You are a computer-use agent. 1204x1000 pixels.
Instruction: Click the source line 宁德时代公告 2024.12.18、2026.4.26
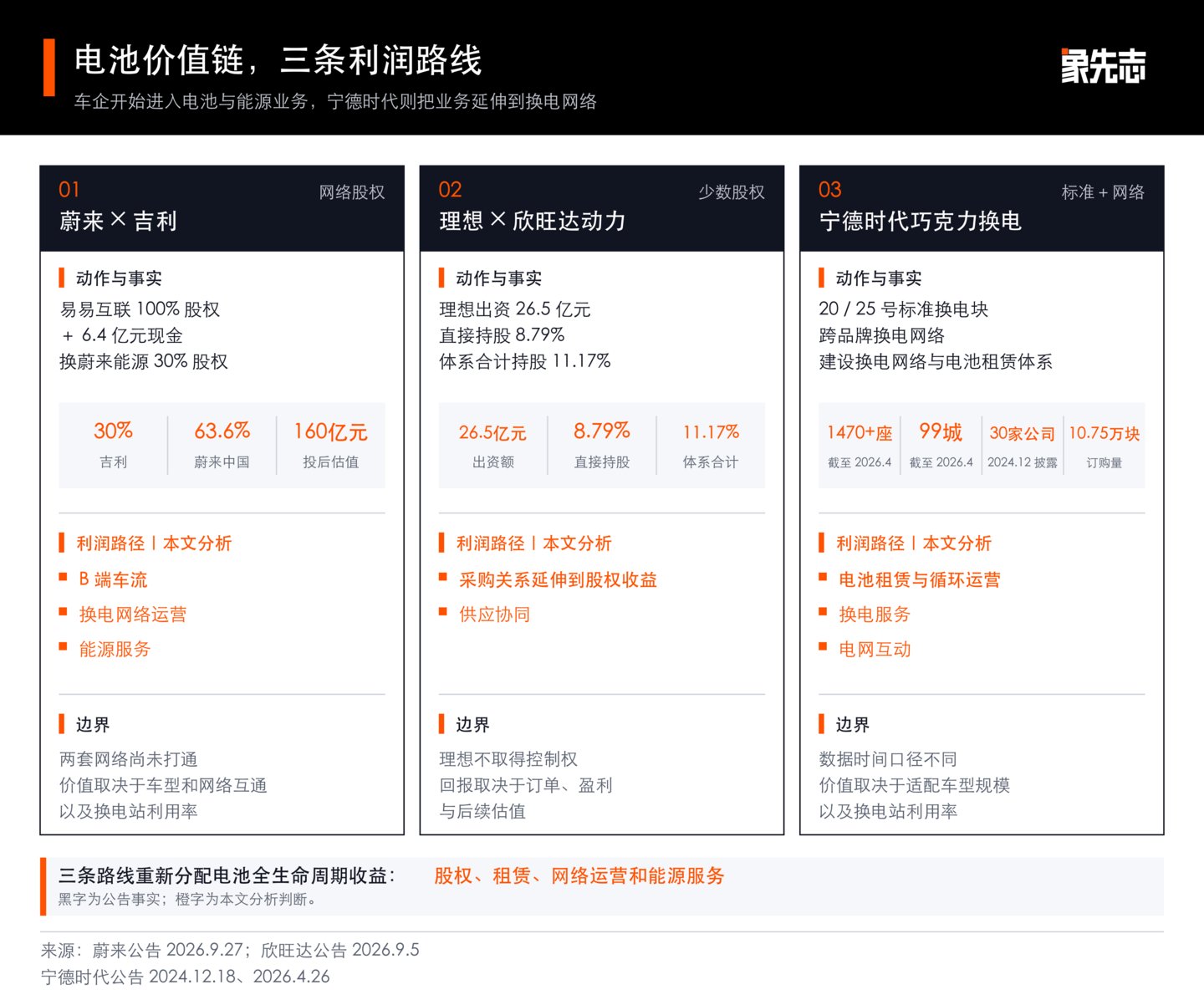pyautogui.click(x=186, y=977)
